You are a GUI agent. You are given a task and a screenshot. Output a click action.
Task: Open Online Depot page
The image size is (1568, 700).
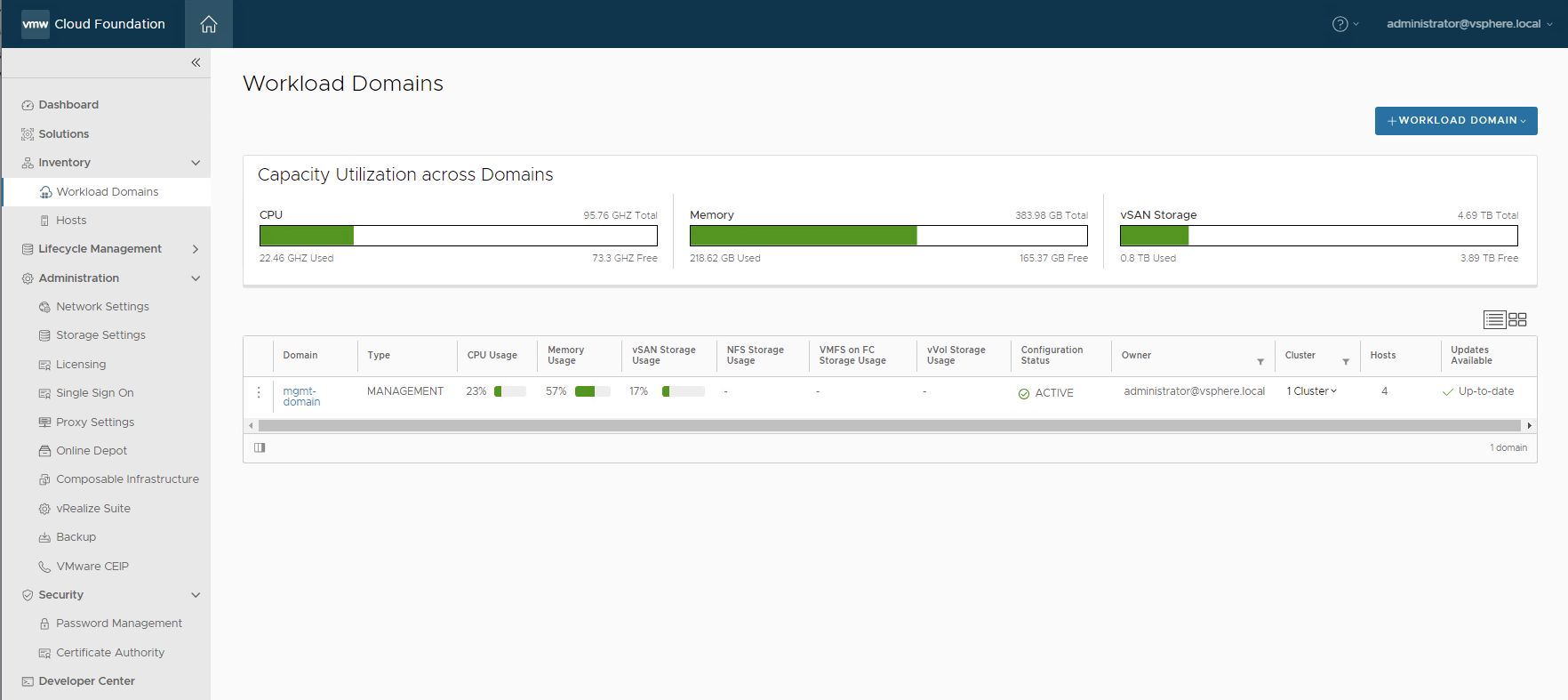(92, 451)
